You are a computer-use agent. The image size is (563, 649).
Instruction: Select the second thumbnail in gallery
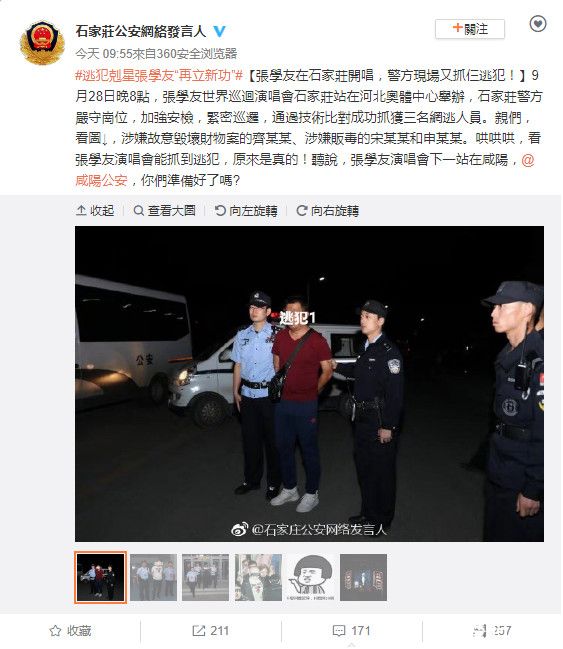pos(153,577)
